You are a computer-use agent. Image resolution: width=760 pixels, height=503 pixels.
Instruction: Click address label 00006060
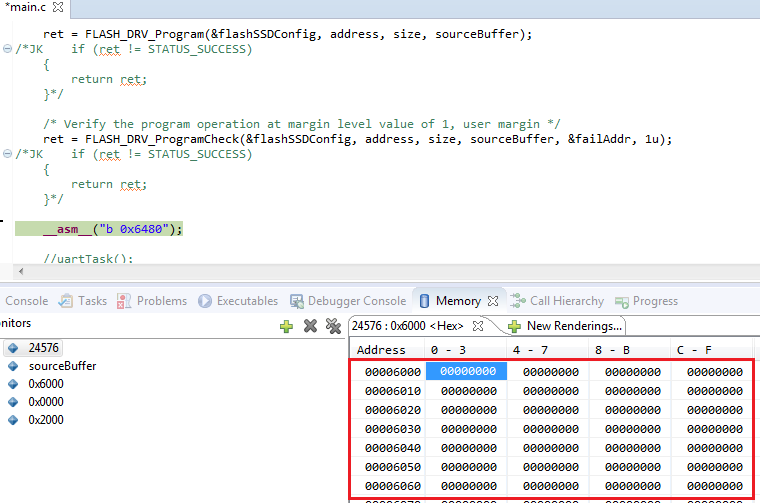393,486
